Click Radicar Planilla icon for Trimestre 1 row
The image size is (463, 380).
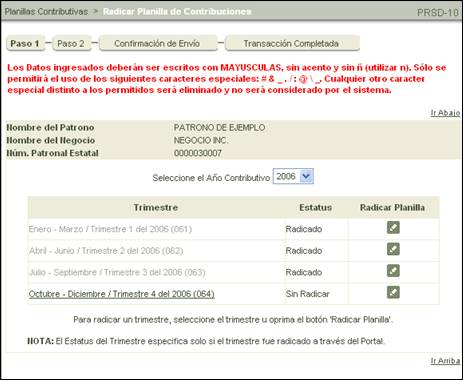point(393,228)
